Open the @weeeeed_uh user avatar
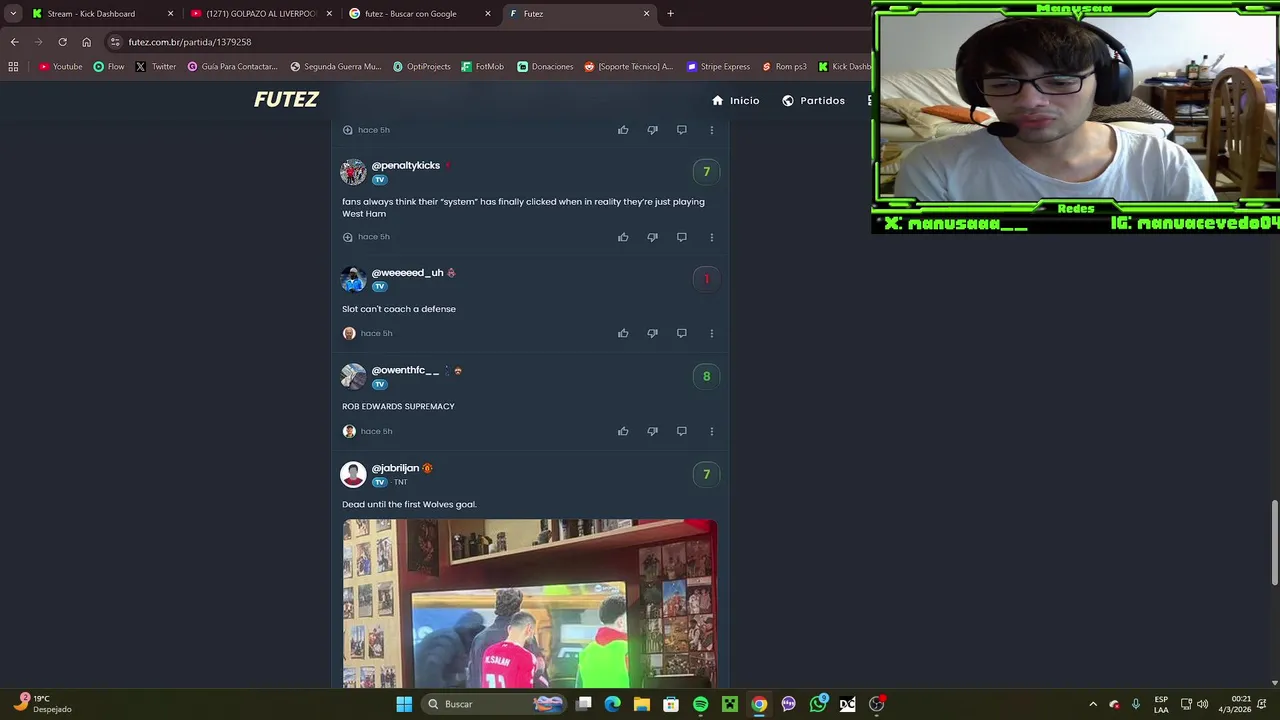This screenshot has height=720, width=1280. click(x=353, y=279)
